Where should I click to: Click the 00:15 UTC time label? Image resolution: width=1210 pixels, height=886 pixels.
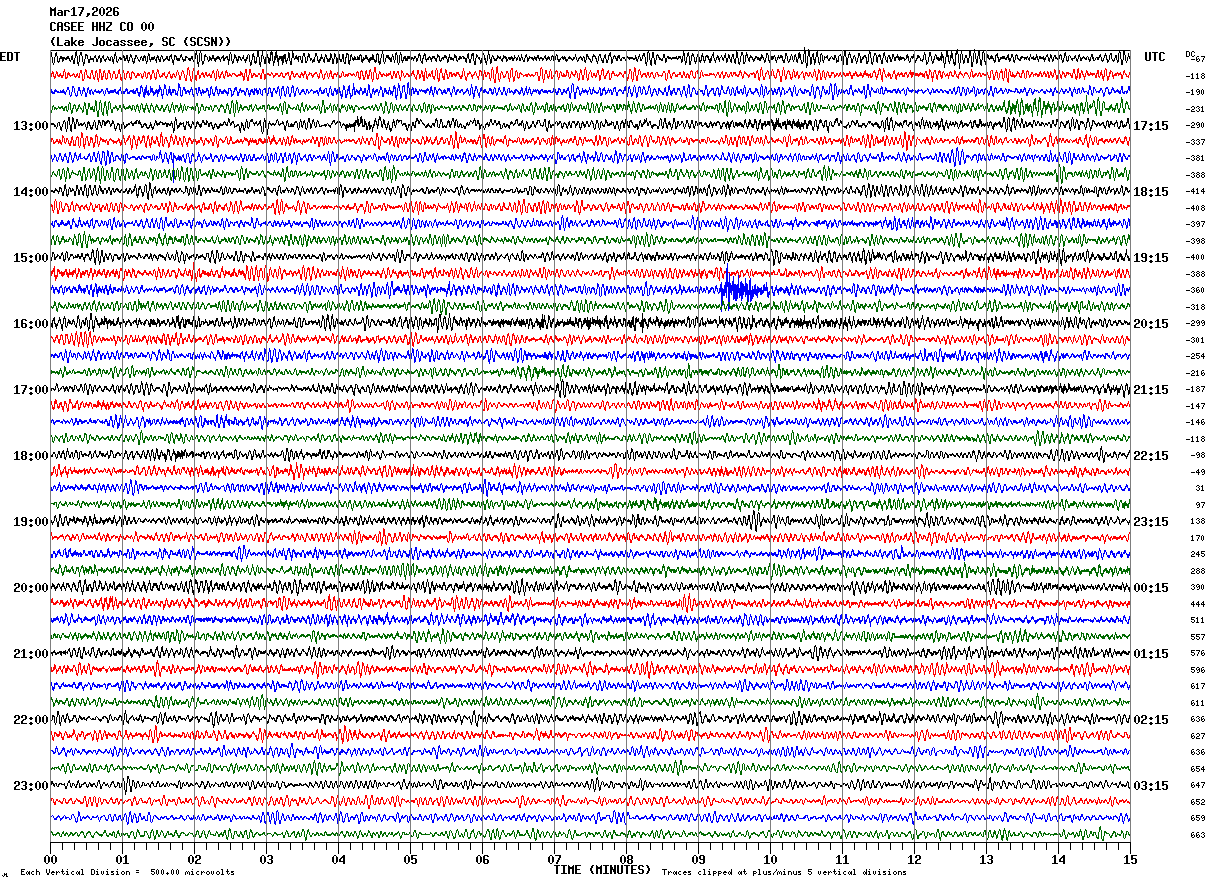tap(1151, 588)
